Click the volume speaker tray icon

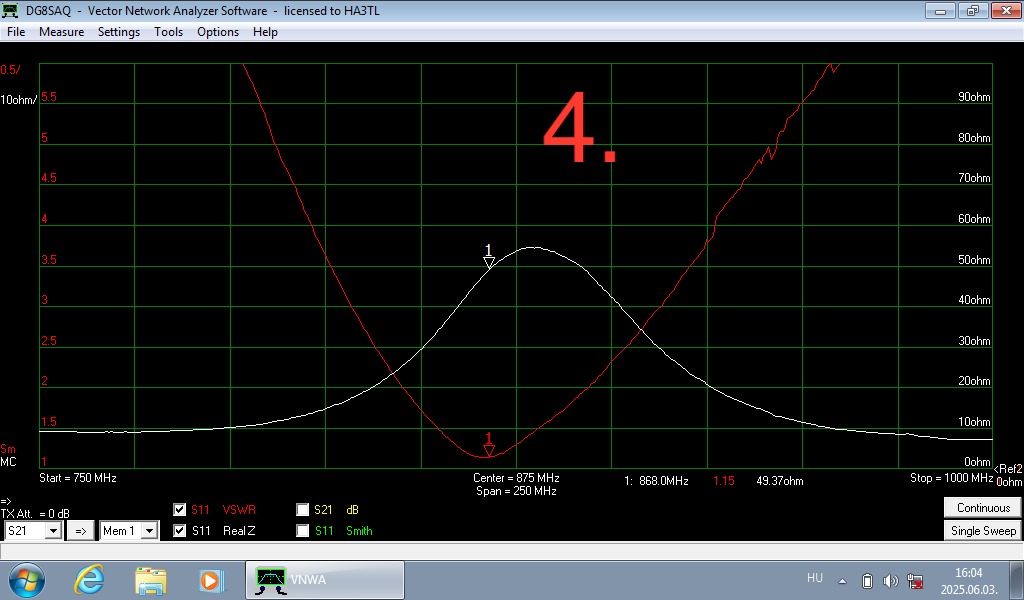click(x=891, y=581)
